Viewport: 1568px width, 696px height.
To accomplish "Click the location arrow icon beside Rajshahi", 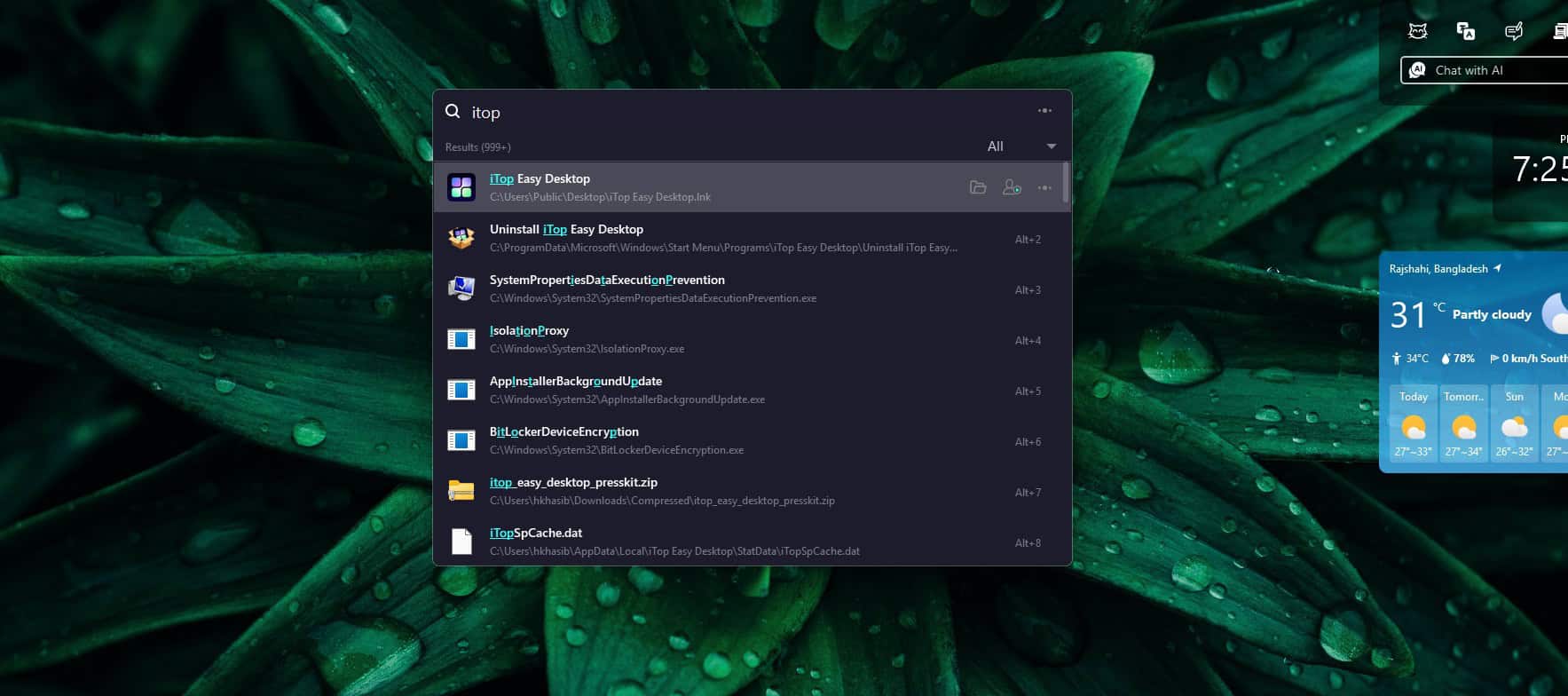I will pyautogui.click(x=1498, y=268).
